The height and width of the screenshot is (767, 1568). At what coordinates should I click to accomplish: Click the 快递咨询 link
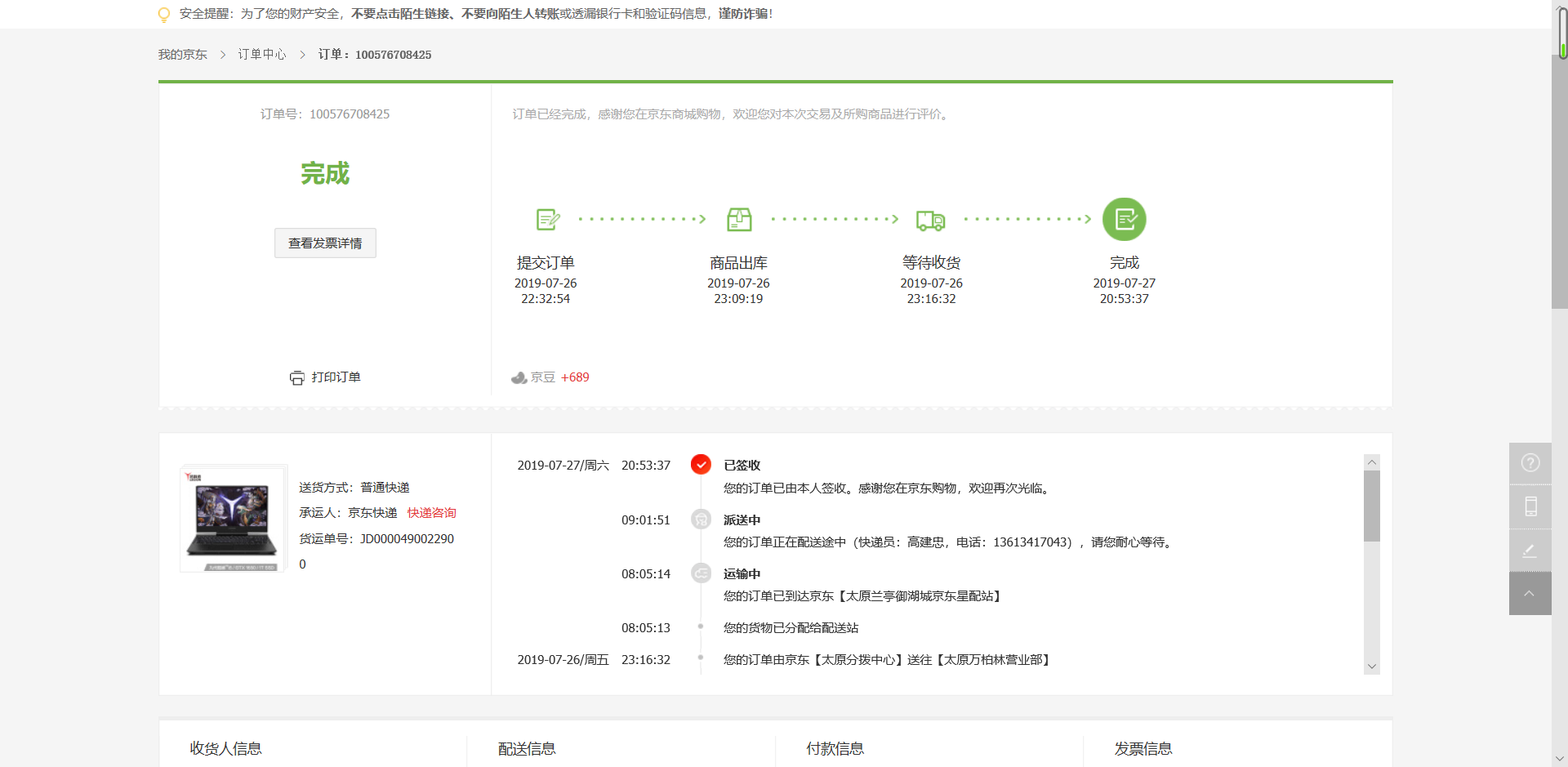(x=432, y=513)
